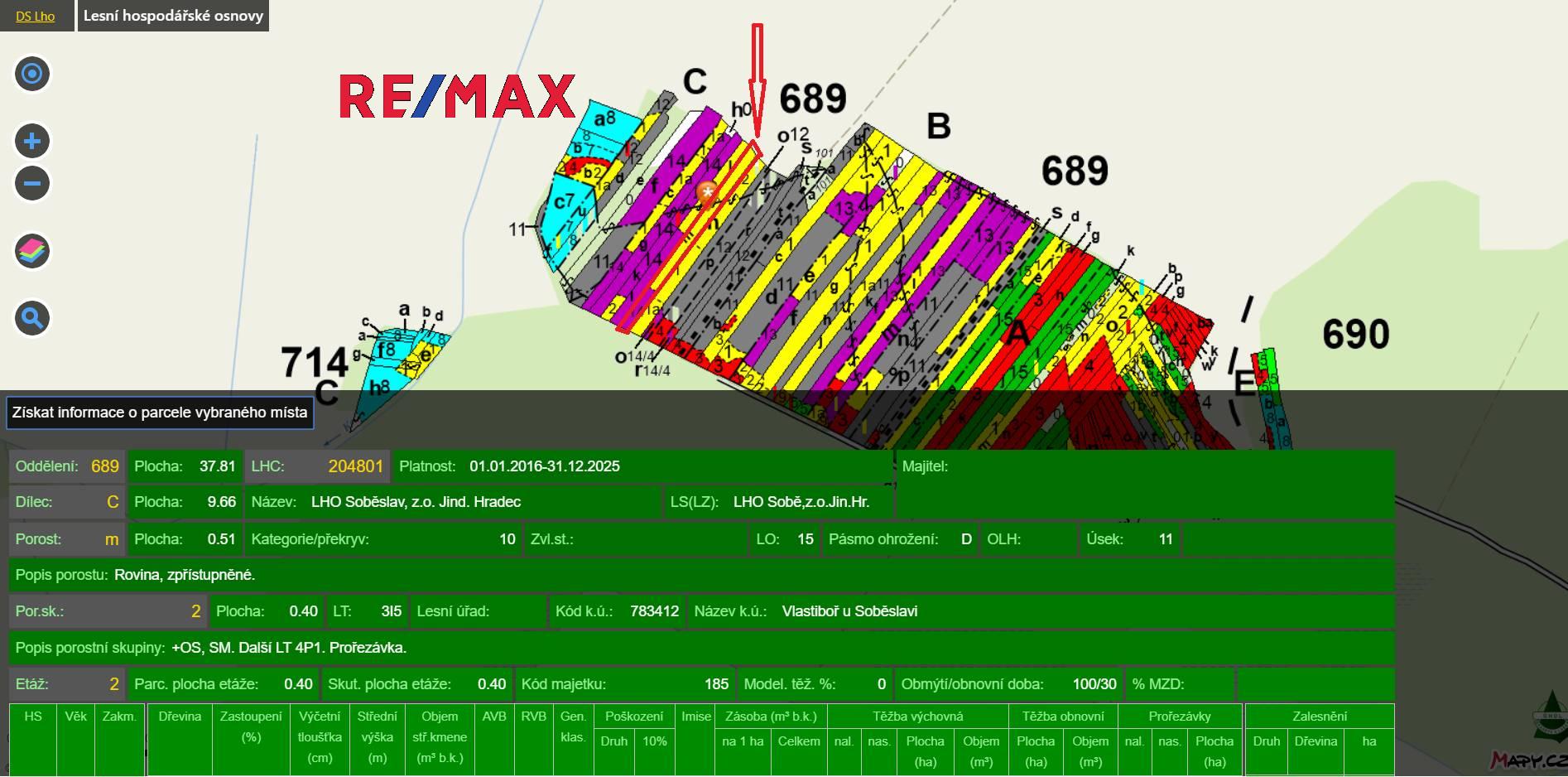Click the Pásmo ohrožení value D
The width and height of the screenshot is (1568, 777).
966,539
